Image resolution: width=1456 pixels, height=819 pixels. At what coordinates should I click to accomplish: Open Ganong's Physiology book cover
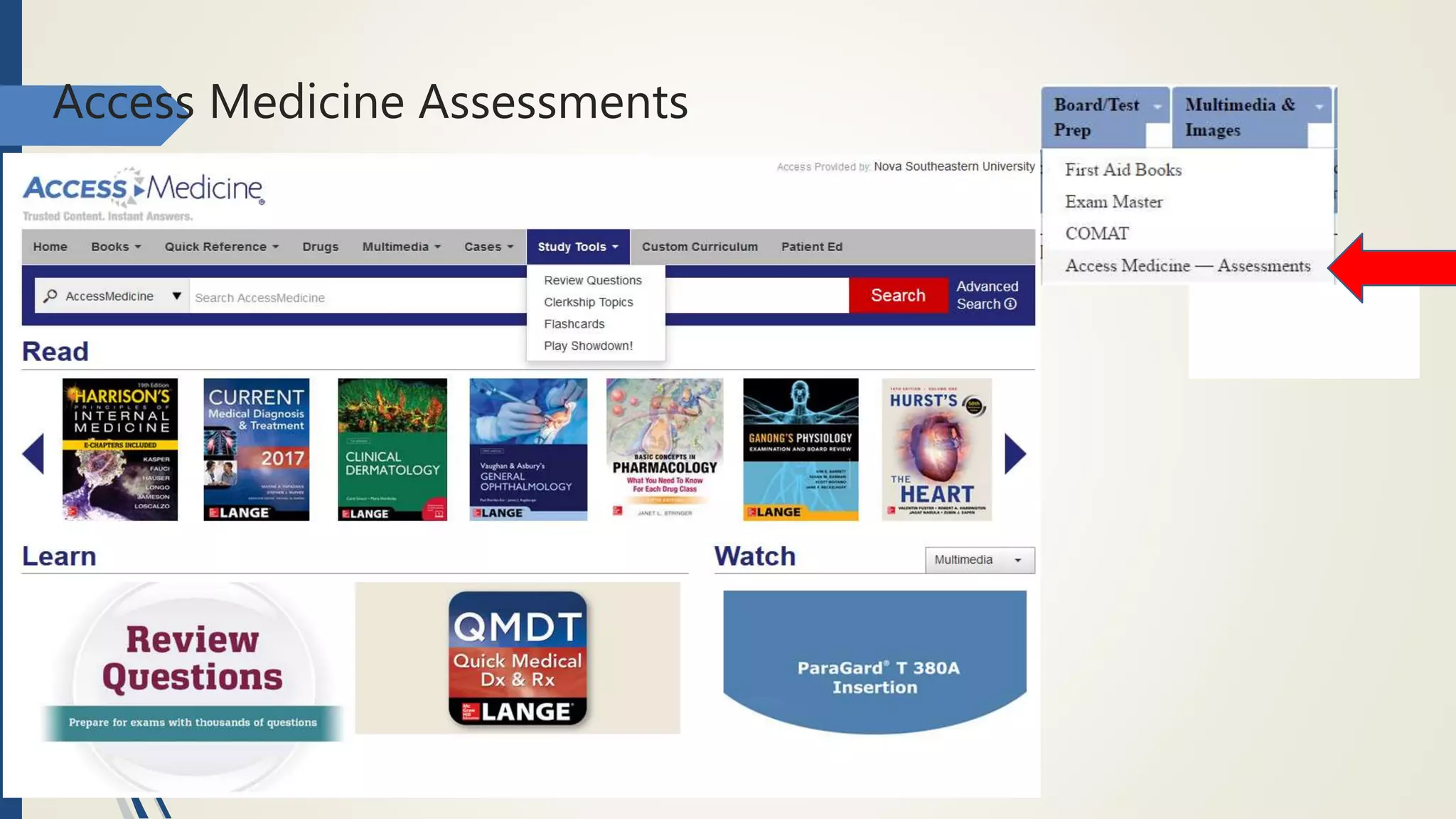click(801, 449)
